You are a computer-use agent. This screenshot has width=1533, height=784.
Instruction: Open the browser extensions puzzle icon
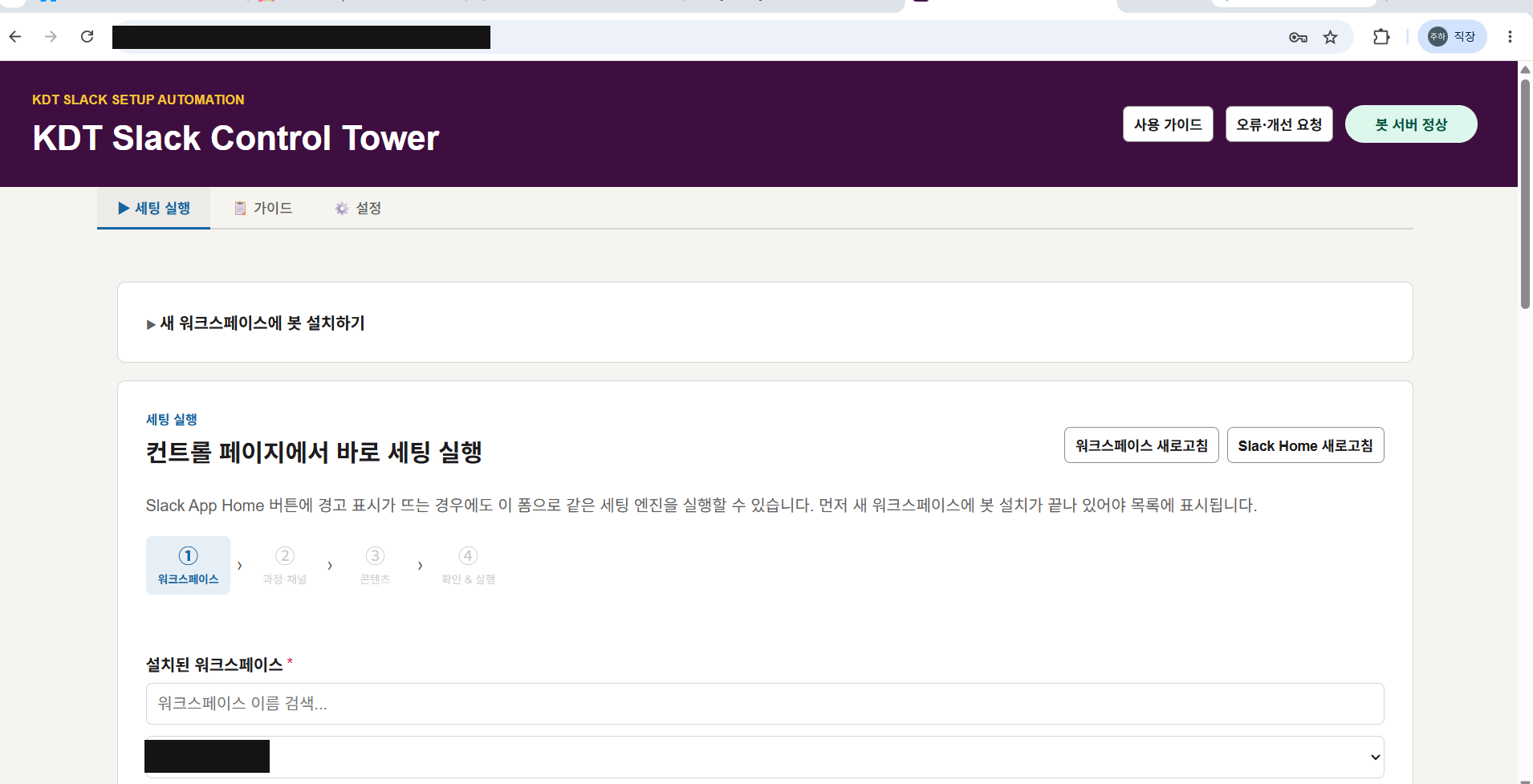[x=1381, y=37]
